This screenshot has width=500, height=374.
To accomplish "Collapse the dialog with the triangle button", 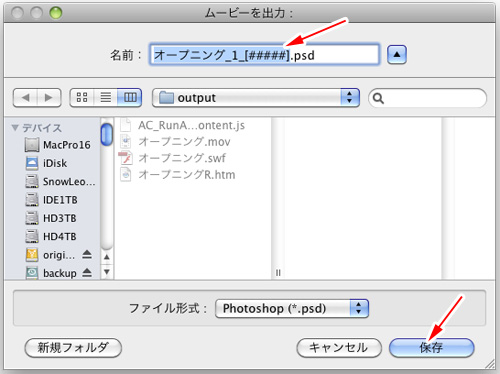I will point(397,54).
